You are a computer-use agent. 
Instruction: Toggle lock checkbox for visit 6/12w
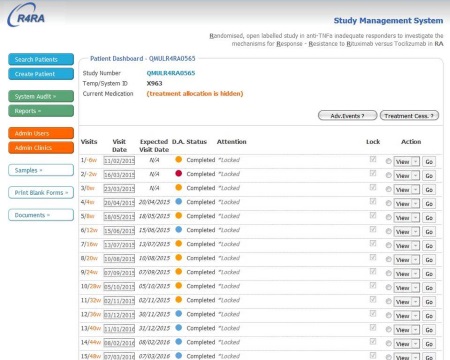point(373,229)
